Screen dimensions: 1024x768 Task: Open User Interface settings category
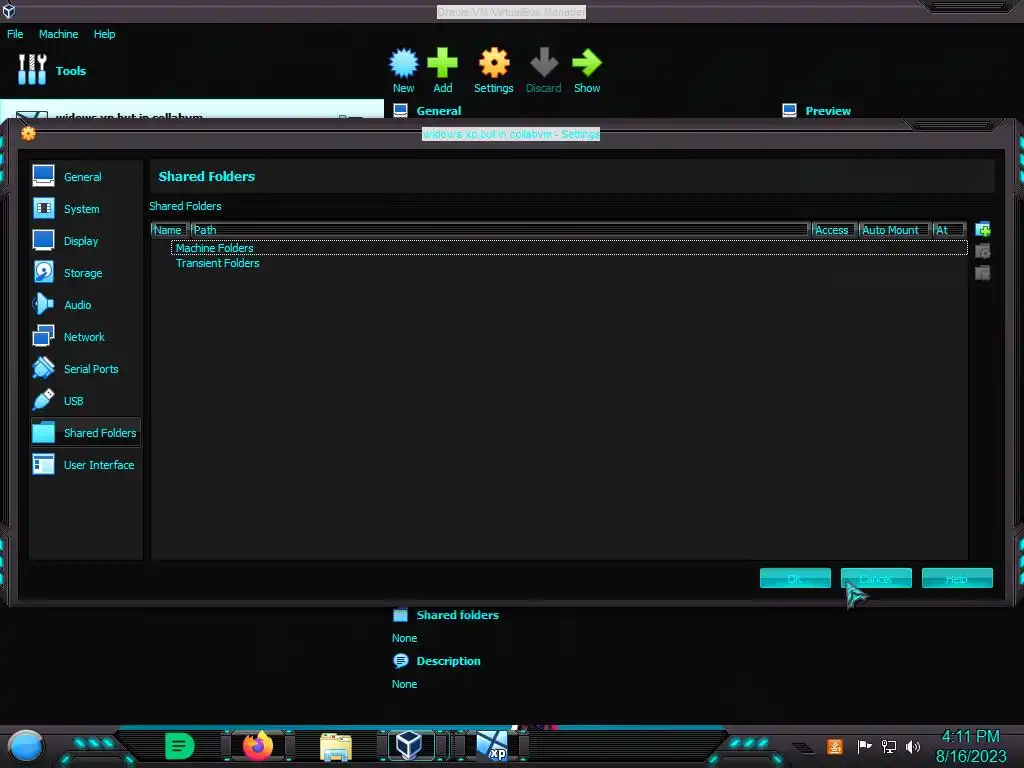click(85, 464)
